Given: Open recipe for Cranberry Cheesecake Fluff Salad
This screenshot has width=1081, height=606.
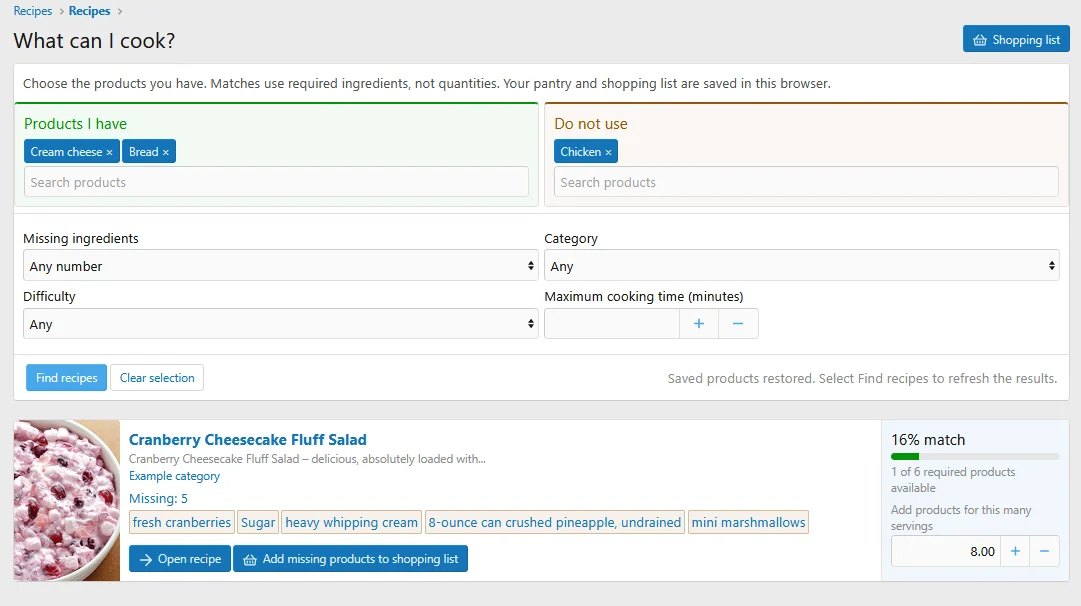Looking at the screenshot, I should (x=180, y=559).
